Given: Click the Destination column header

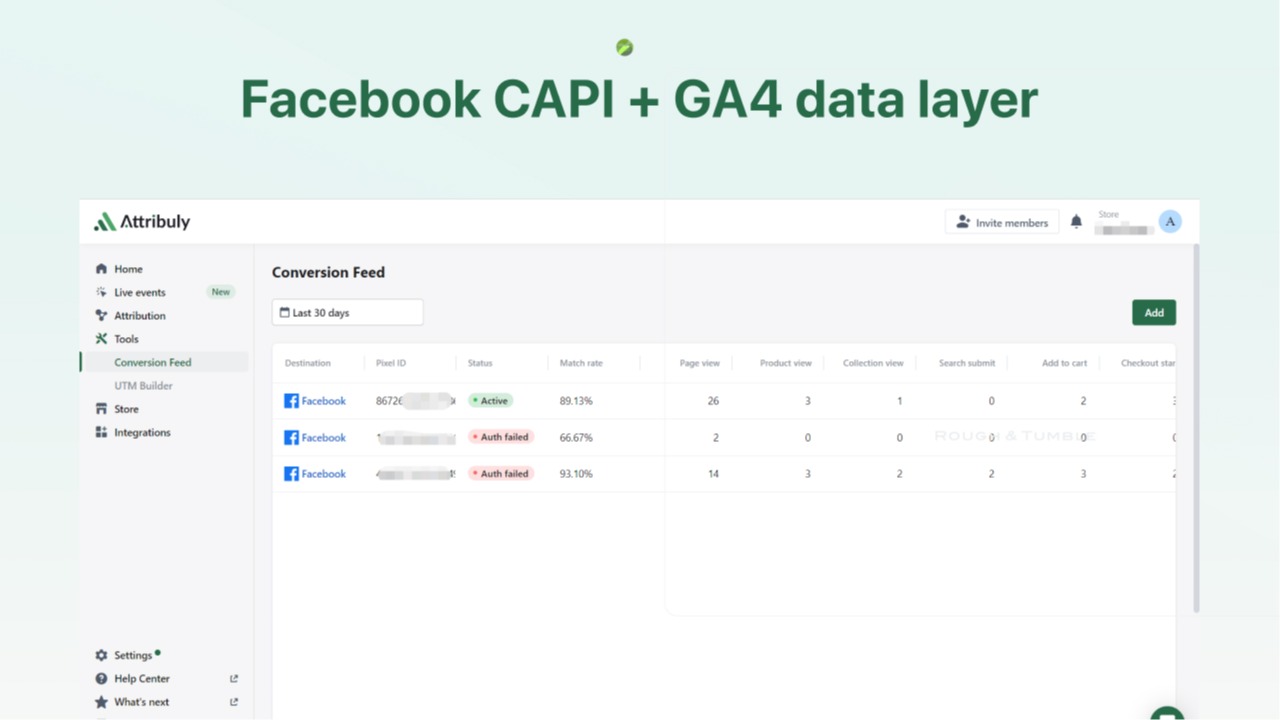Looking at the screenshot, I should pyautogui.click(x=308, y=363).
